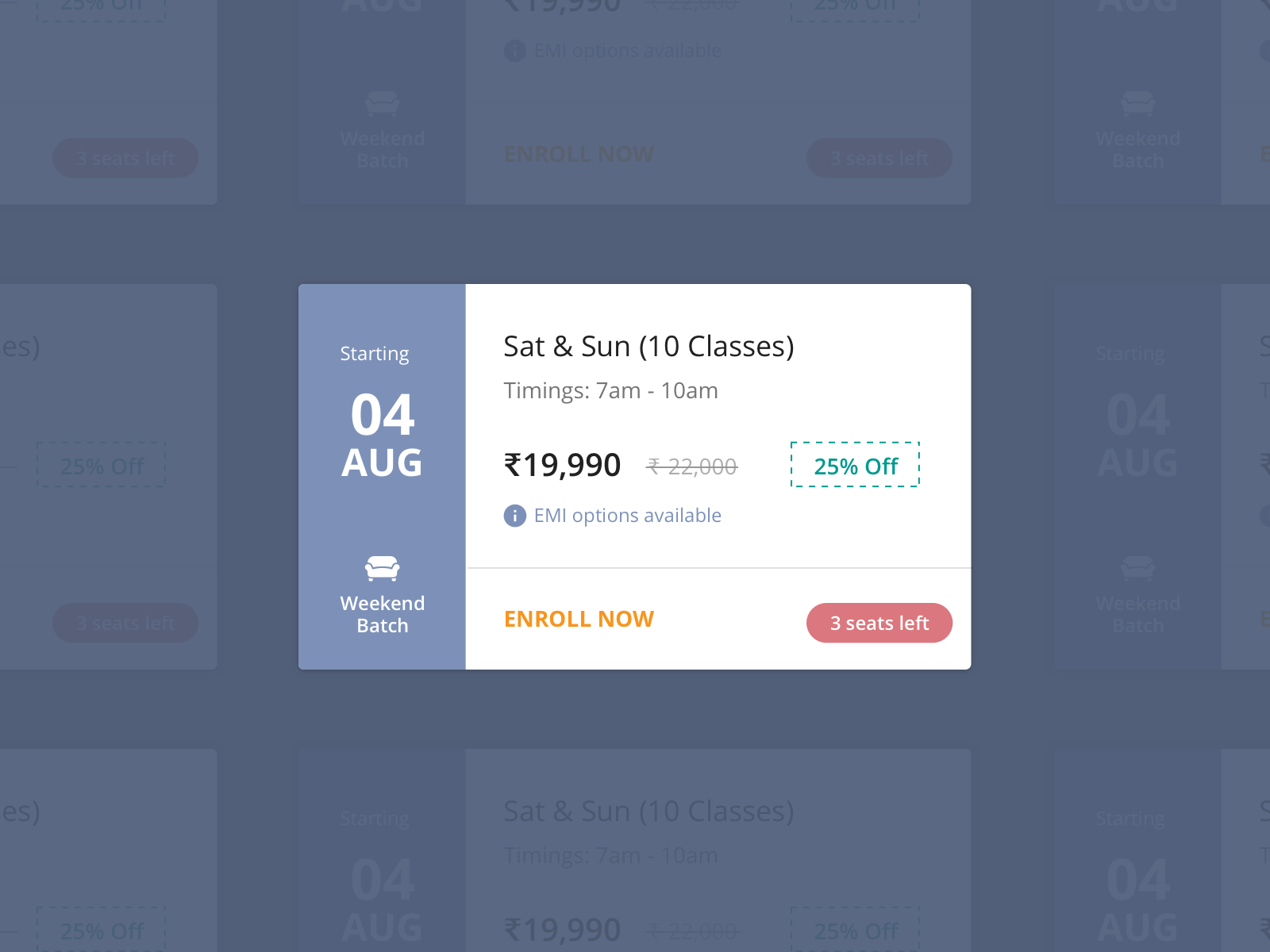Click the 25% Off badge on the left faded card

pyautogui.click(x=101, y=466)
